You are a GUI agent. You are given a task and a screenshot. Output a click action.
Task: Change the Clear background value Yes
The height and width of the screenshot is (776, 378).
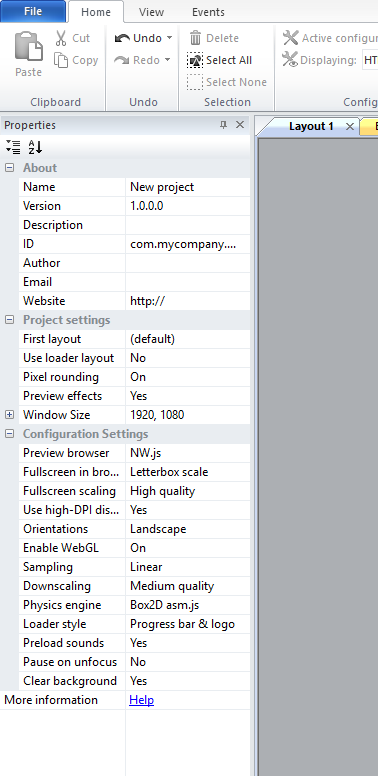(188, 680)
